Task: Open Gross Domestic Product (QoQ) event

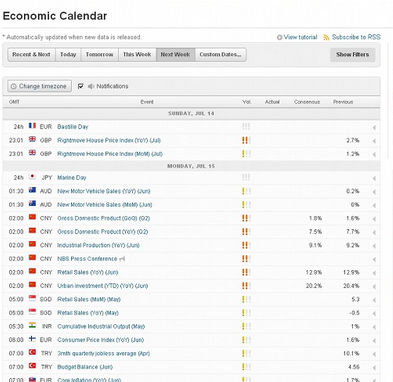Action: (x=104, y=218)
